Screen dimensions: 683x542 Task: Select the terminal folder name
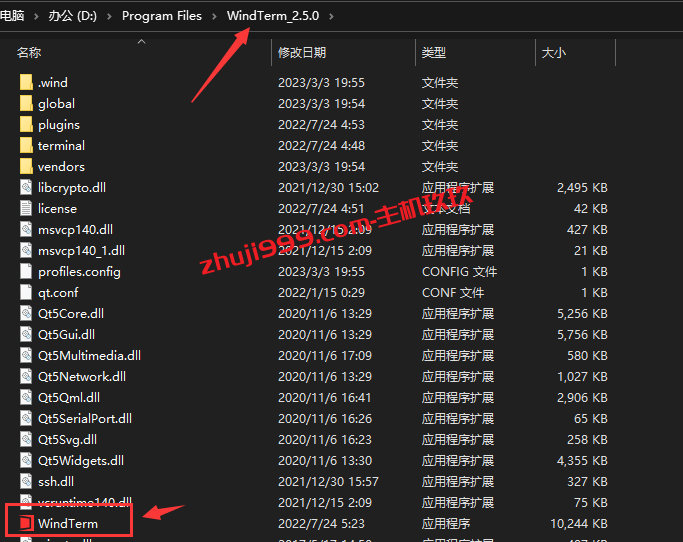pos(61,146)
